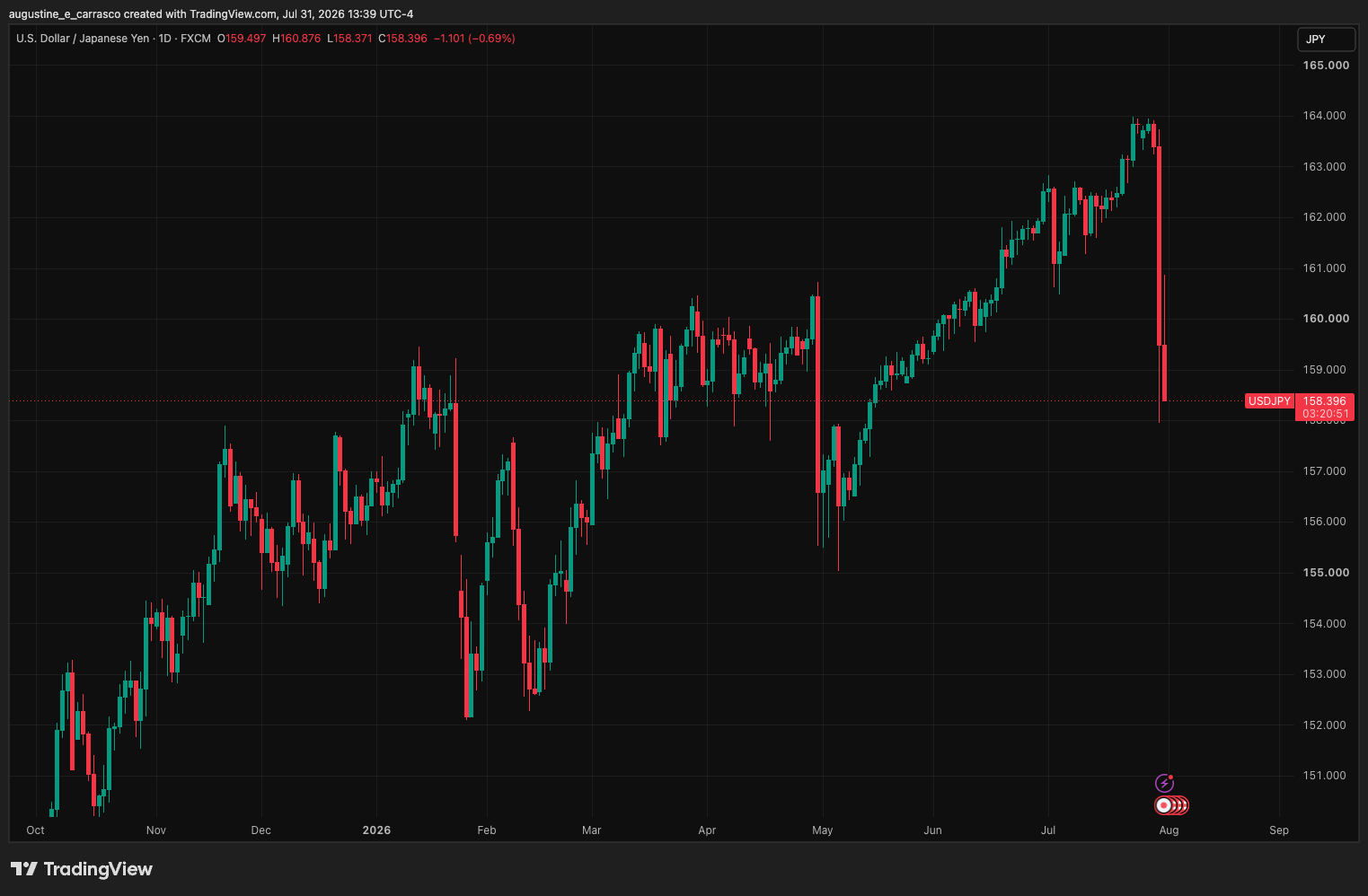Click the Oct label on time axis
This screenshot has height=896, width=1368.
35,830
